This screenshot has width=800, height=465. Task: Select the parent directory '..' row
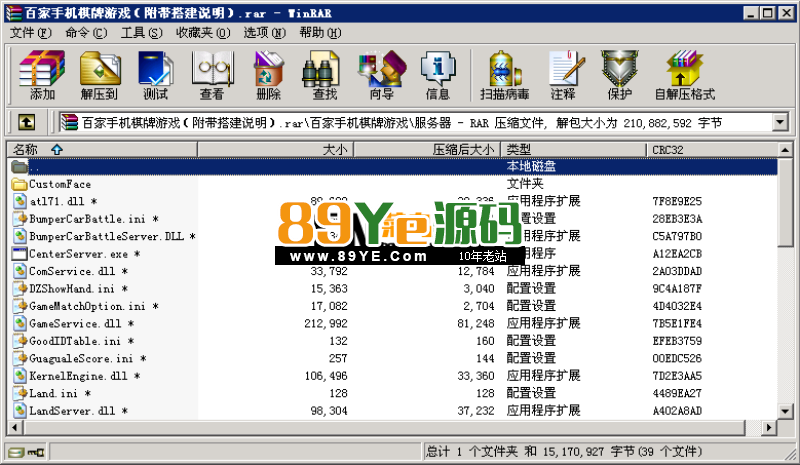point(392,166)
